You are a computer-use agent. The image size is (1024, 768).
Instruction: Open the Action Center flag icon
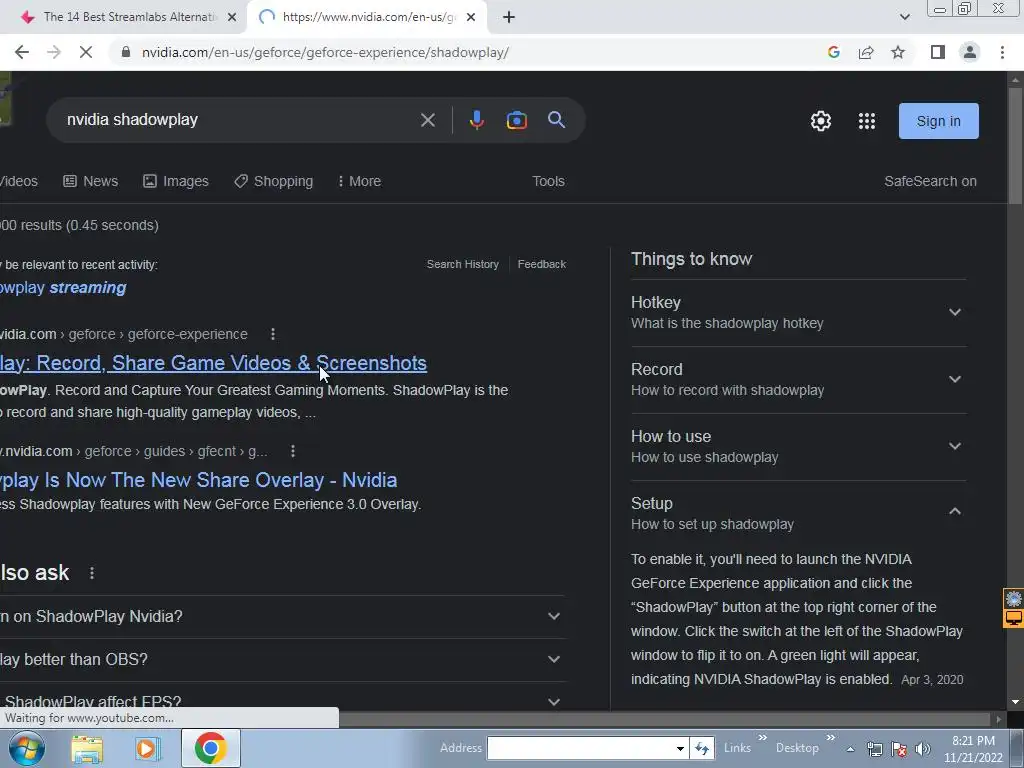899,749
